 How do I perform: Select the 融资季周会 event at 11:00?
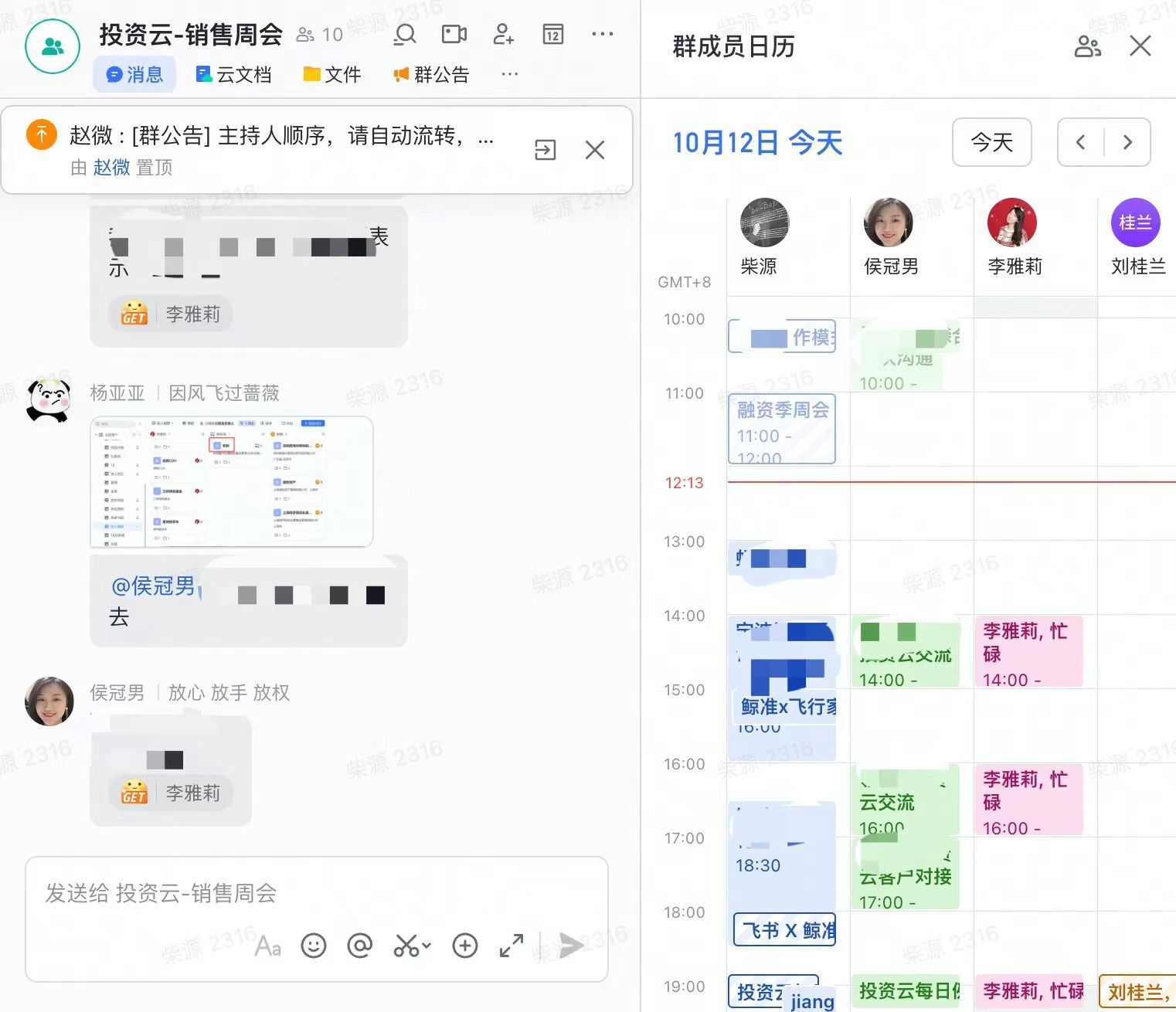pos(780,430)
